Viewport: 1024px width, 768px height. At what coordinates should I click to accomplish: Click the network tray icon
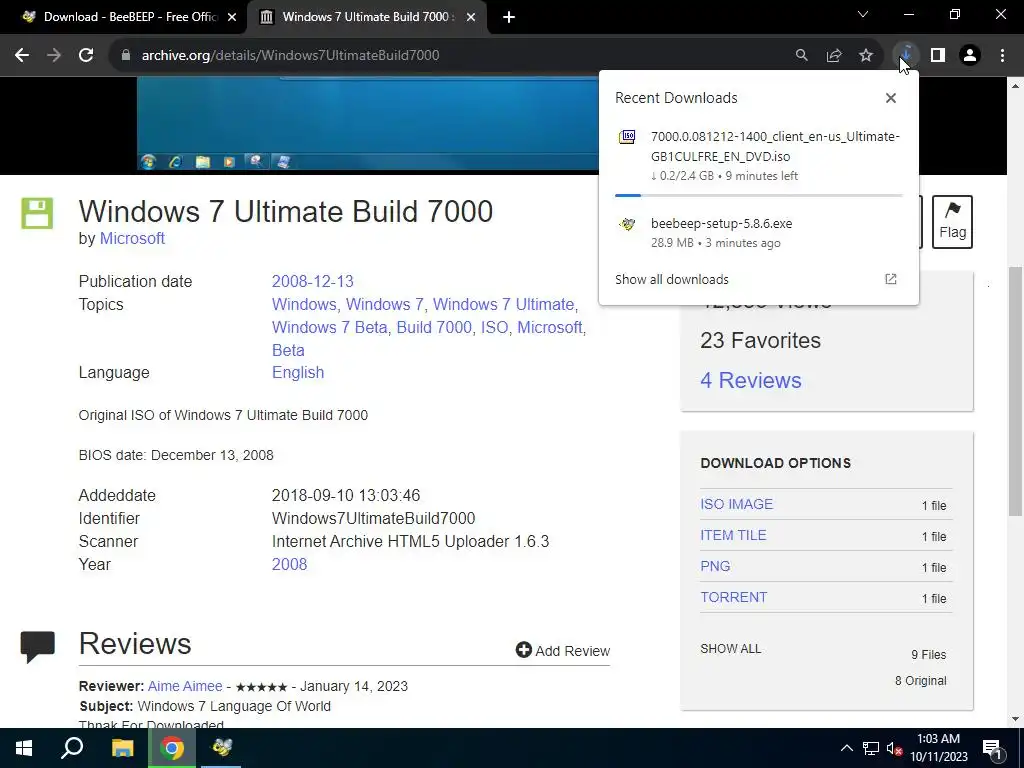[x=871, y=748]
